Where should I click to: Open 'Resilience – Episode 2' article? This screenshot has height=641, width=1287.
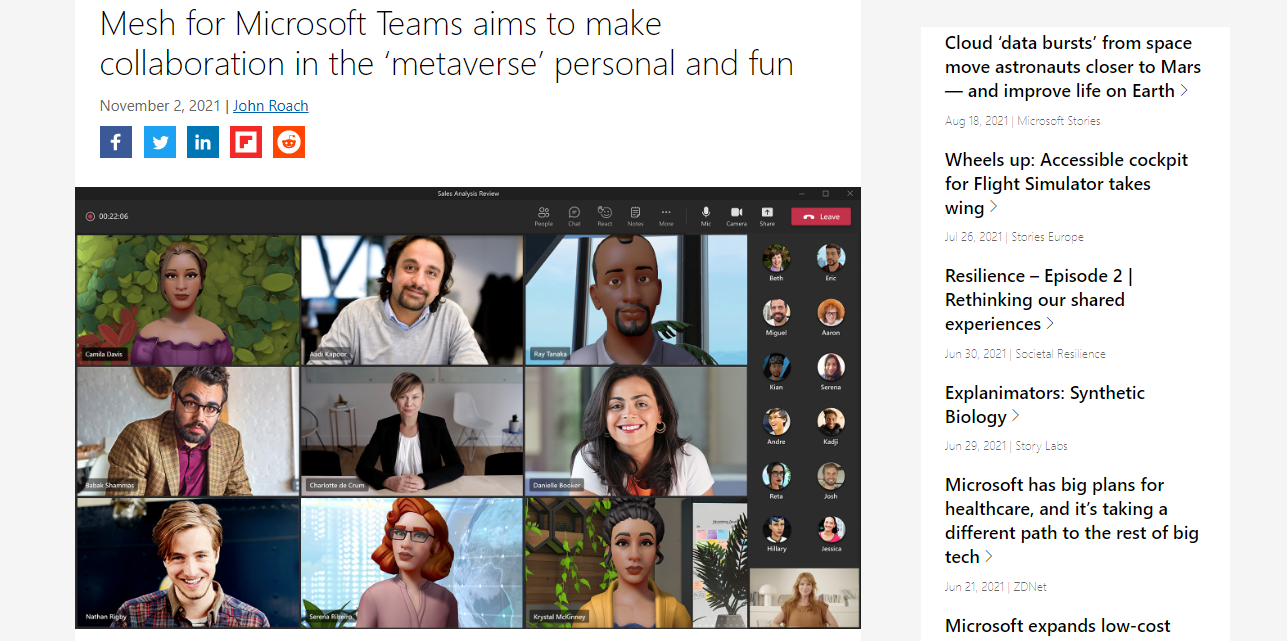[x=1038, y=300]
